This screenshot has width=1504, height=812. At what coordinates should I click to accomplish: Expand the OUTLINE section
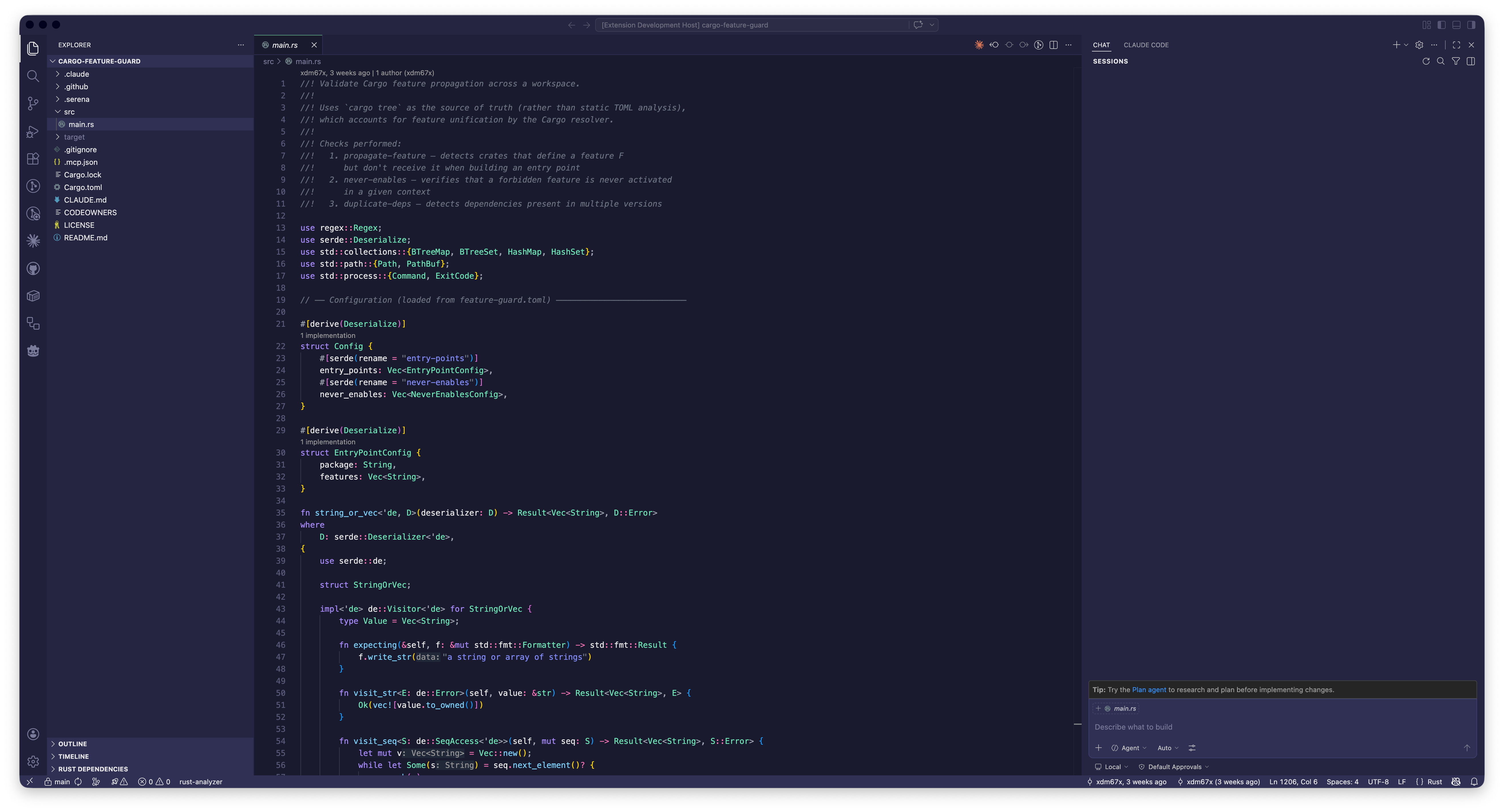tap(72, 744)
